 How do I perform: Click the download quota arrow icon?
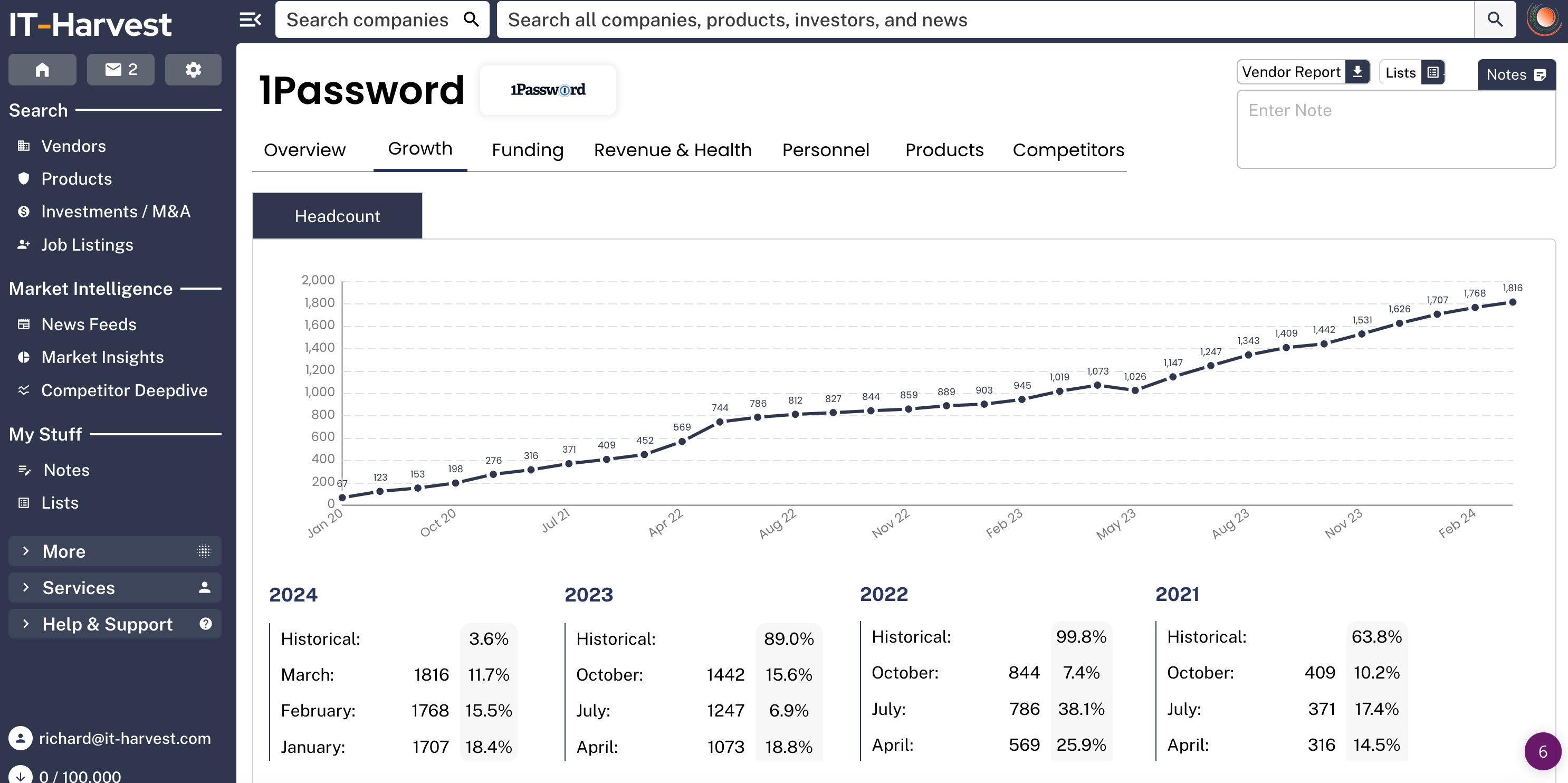coord(20,776)
